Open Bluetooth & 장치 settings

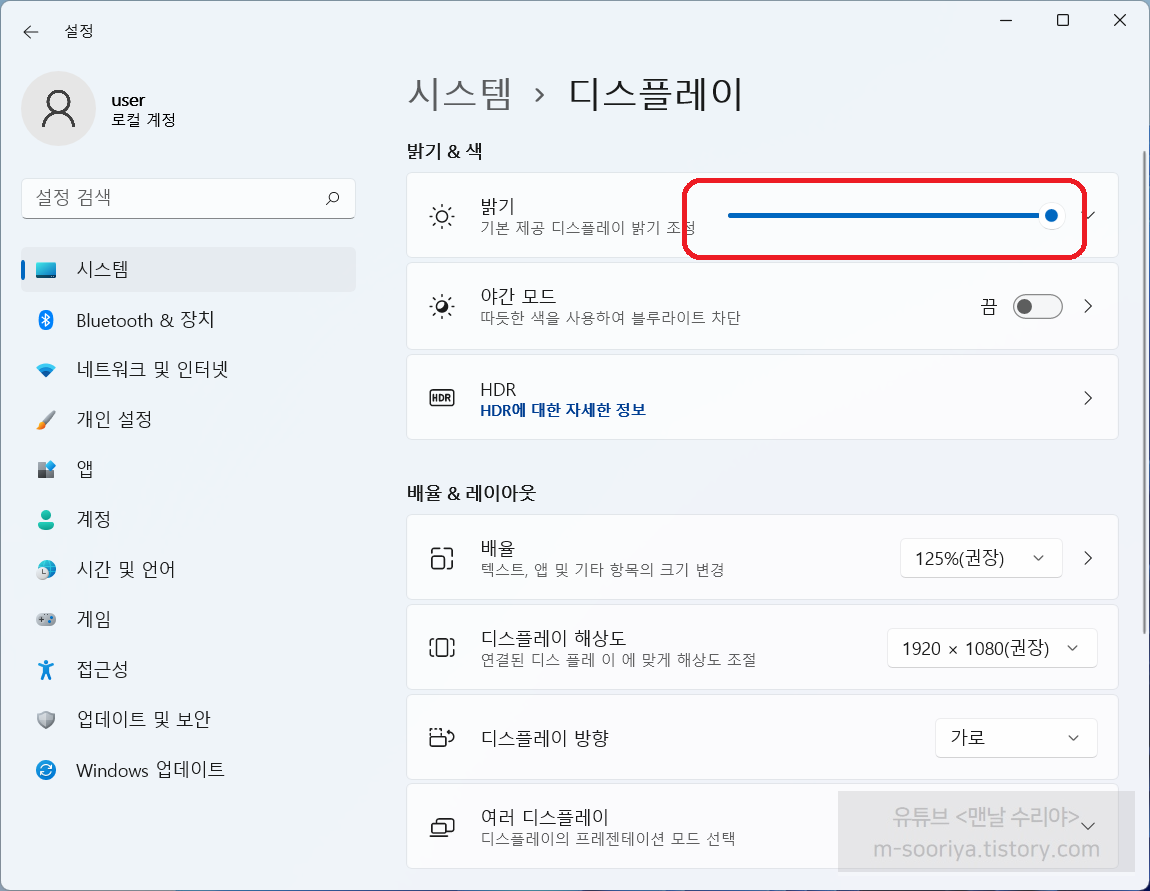145,320
